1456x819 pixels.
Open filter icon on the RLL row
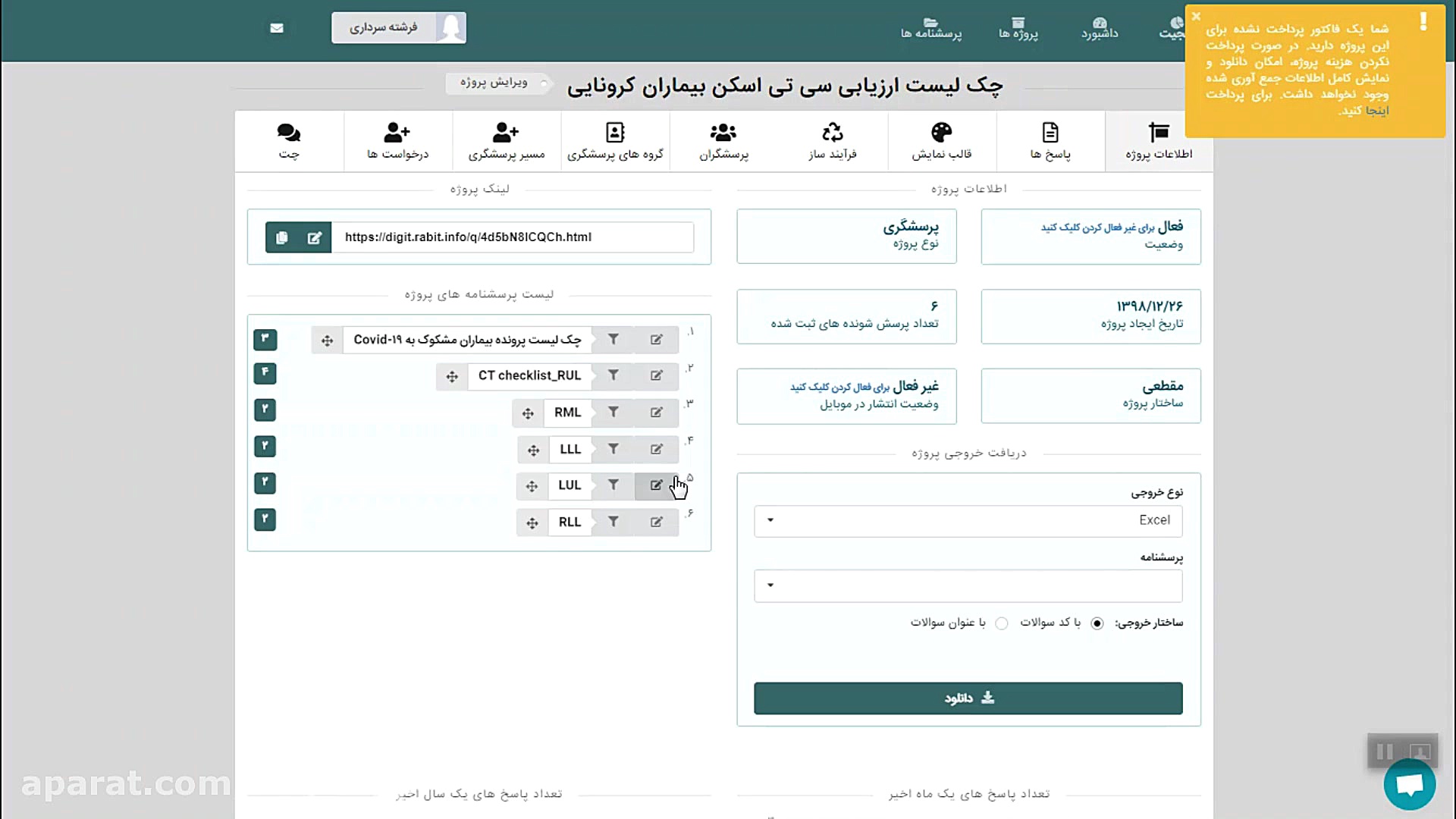613,522
